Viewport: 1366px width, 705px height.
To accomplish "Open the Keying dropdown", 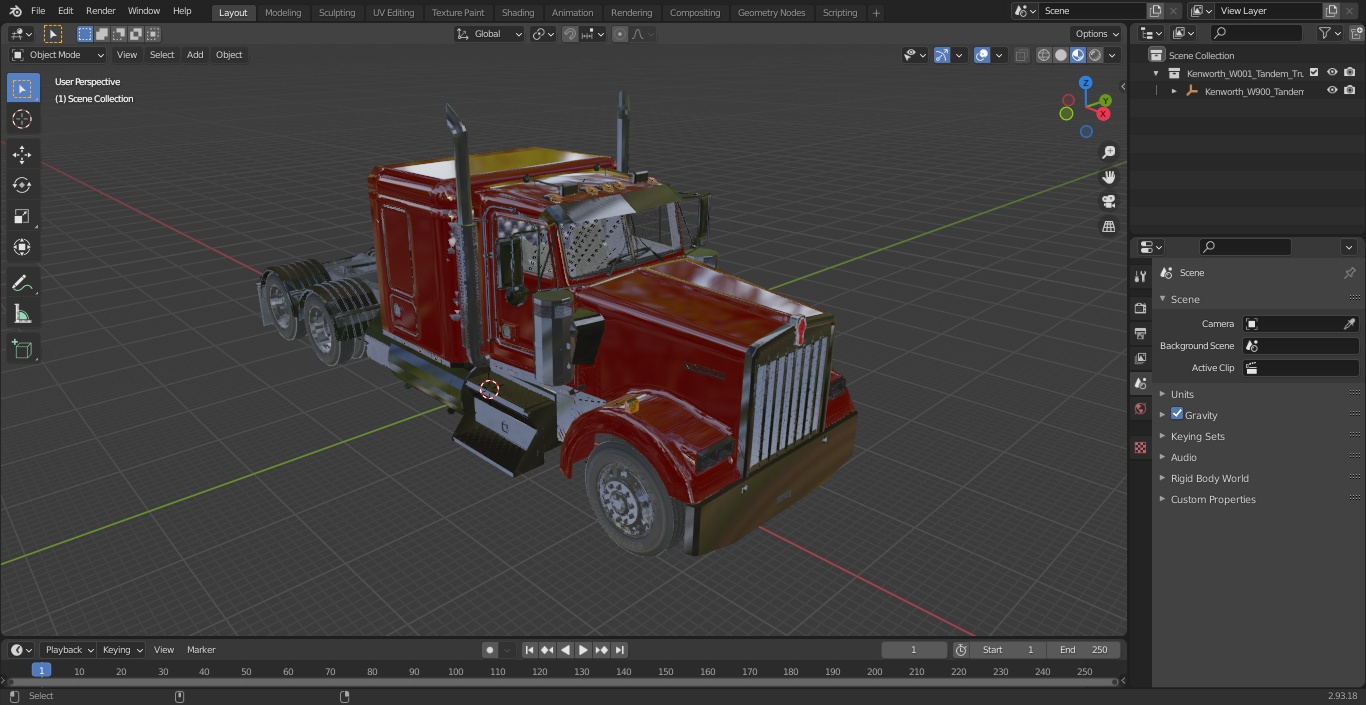I will (x=122, y=650).
